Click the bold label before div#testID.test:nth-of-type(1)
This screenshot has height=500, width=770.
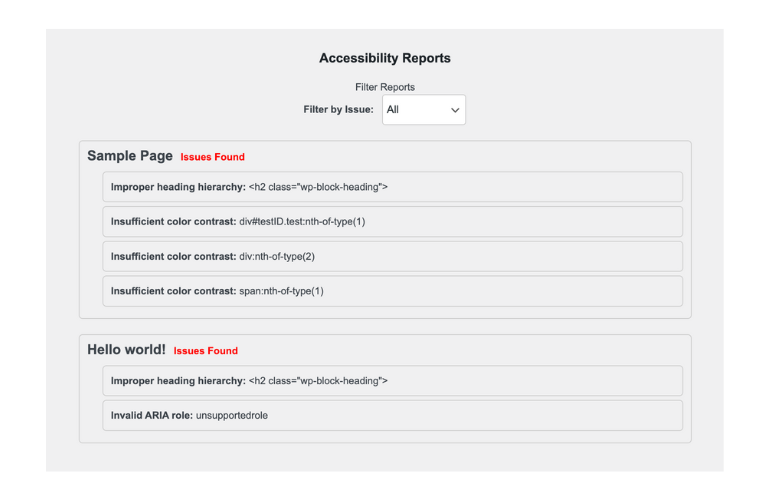[174, 222]
